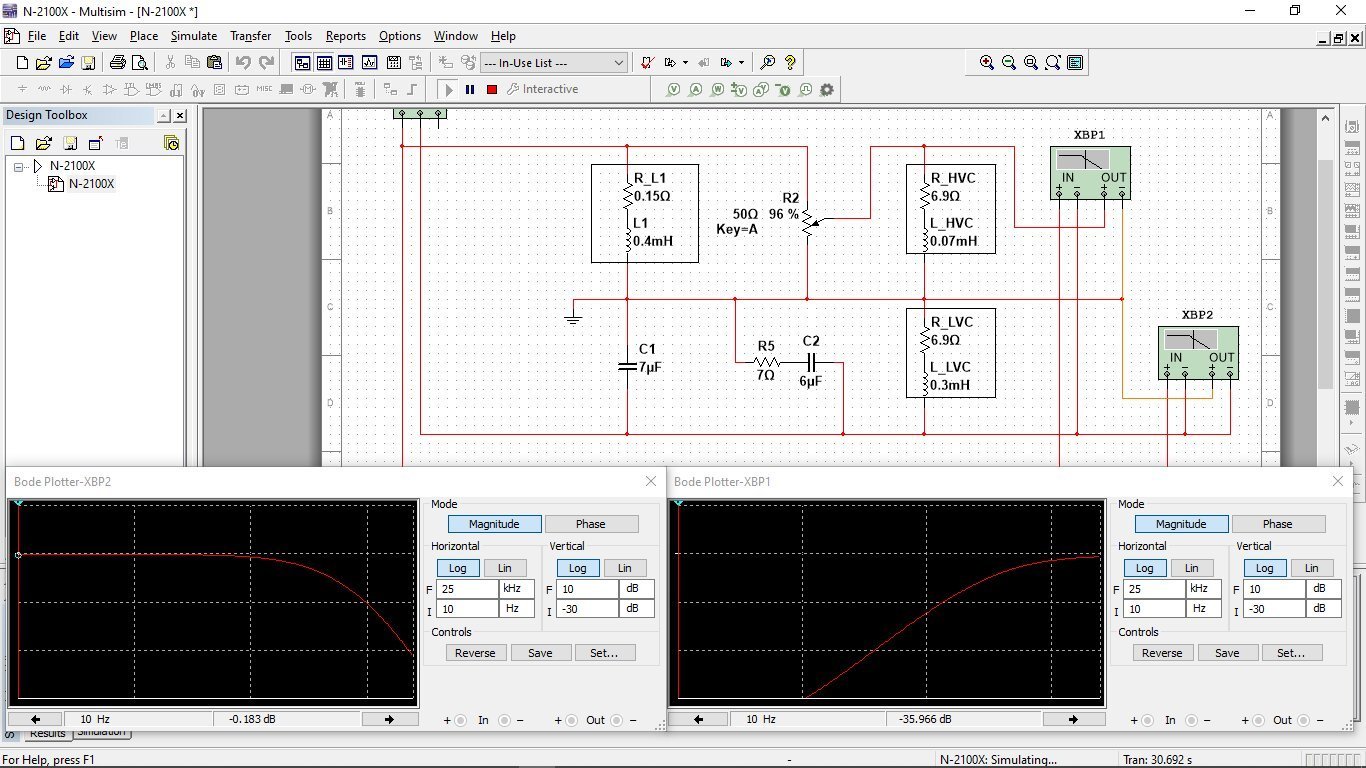
Task: Select Log vertical scale in Bode Plotter-XBP2
Action: pos(577,568)
